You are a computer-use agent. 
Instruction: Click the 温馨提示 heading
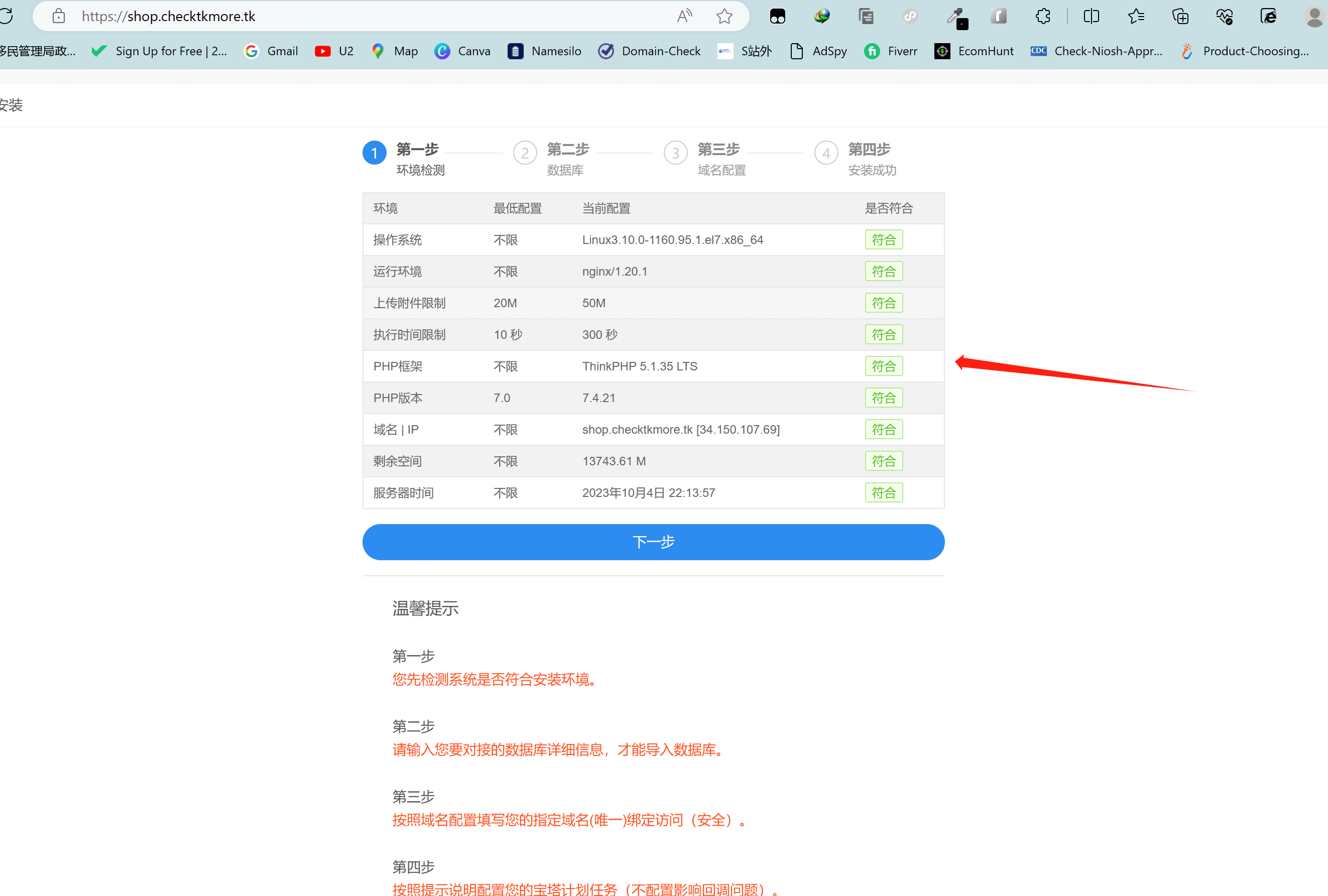click(425, 608)
